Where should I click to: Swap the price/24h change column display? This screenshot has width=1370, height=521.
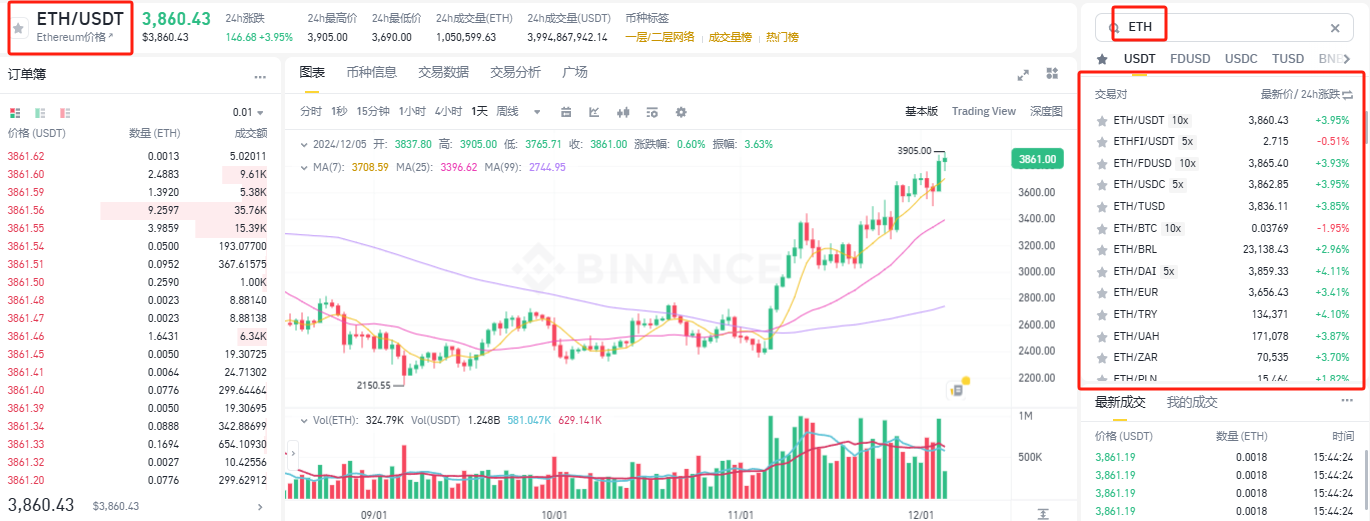click(x=1347, y=94)
